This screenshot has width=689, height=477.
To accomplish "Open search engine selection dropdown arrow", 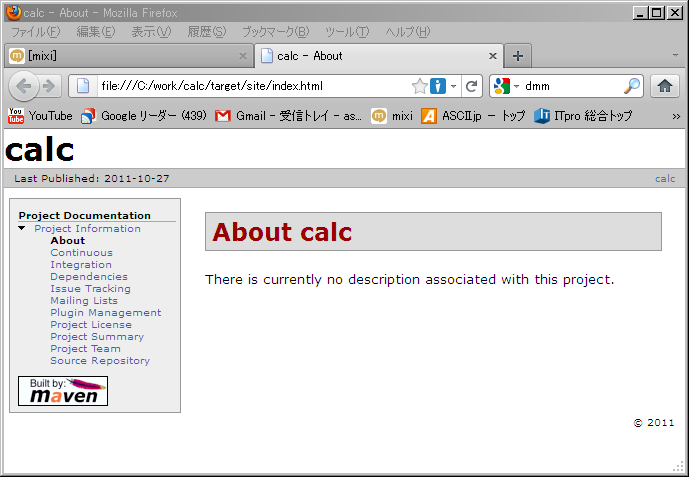I will tap(516, 87).
